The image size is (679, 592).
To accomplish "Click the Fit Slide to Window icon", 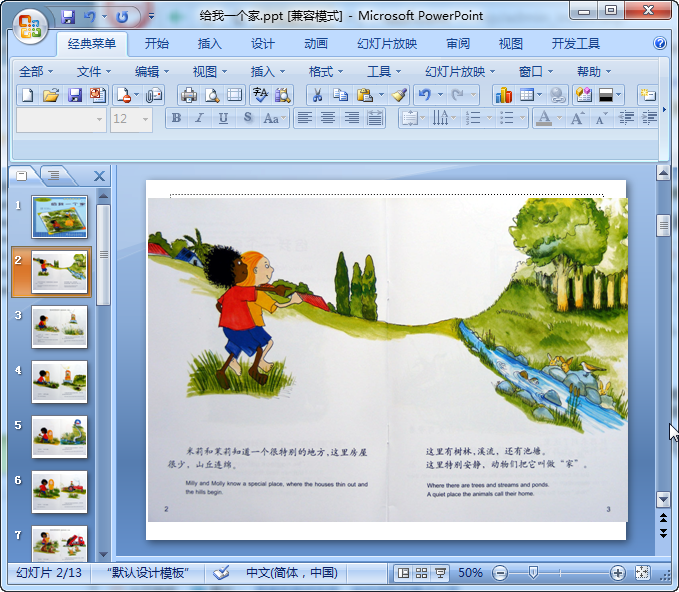I will (x=642, y=573).
